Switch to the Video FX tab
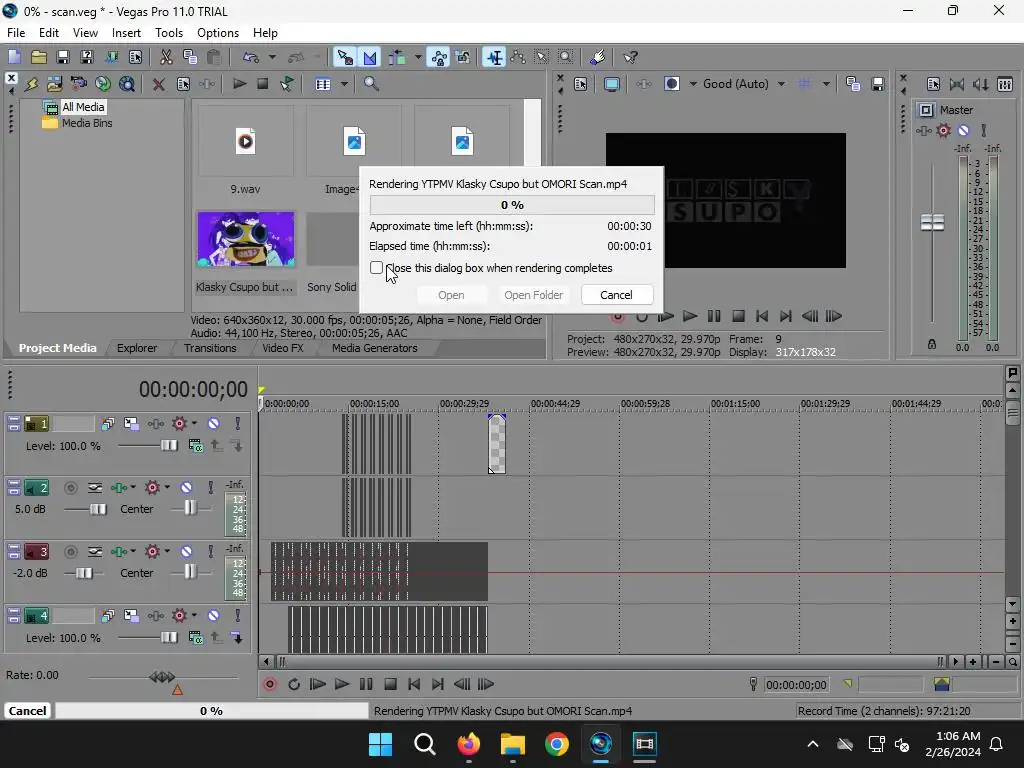Image resolution: width=1024 pixels, height=768 pixels. click(x=283, y=348)
